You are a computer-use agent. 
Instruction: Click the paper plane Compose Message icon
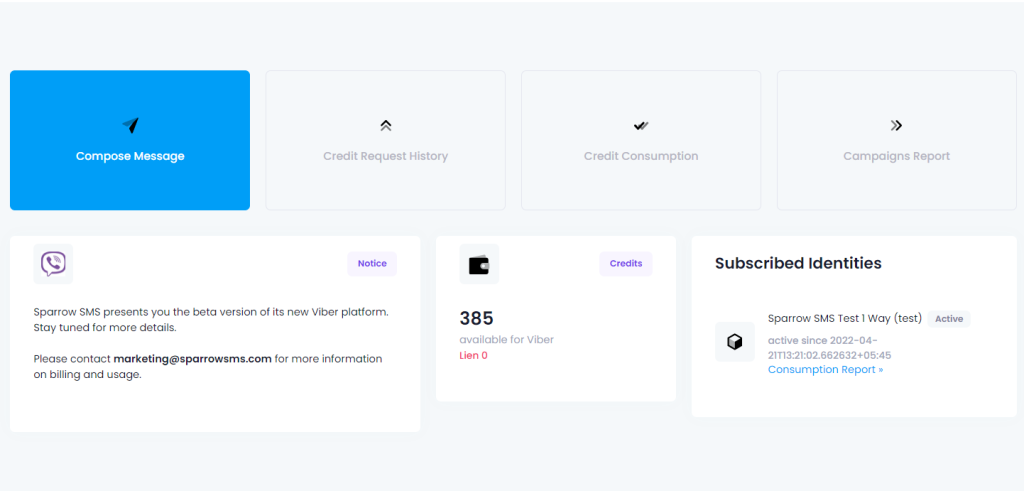click(131, 125)
